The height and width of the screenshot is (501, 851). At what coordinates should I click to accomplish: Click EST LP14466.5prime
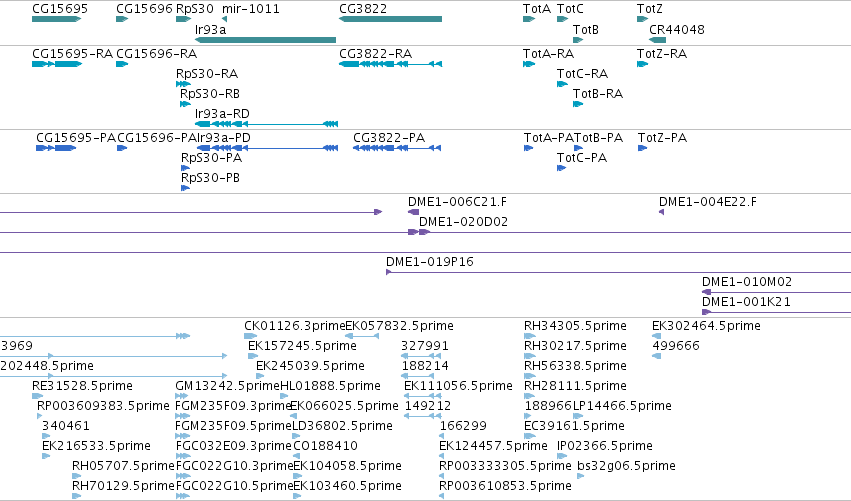click(578, 416)
